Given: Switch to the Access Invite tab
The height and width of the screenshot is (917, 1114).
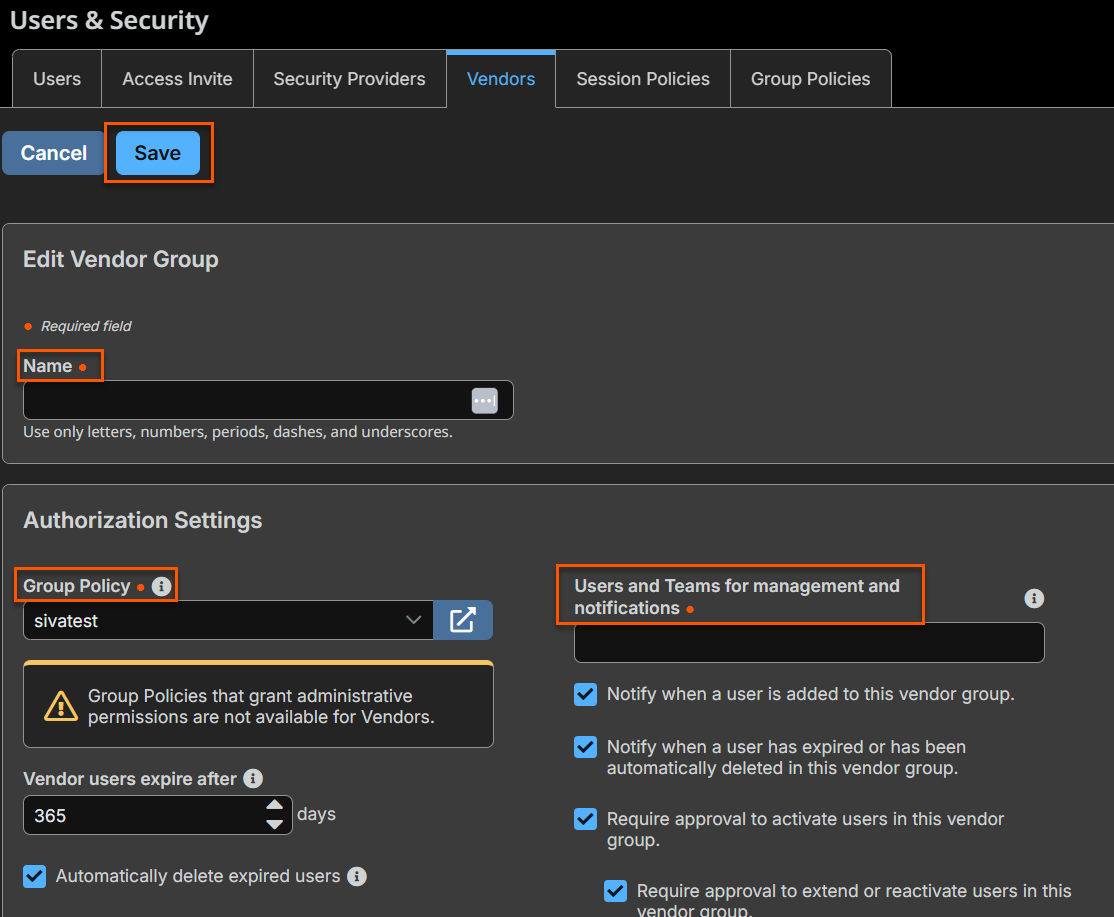Looking at the screenshot, I should pyautogui.click(x=177, y=79).
